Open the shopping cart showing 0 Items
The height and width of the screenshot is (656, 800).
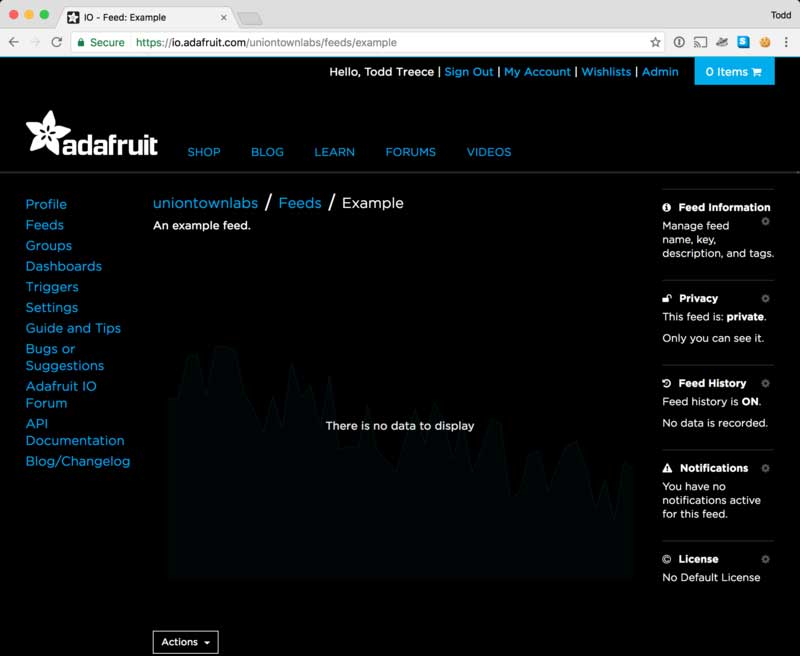tap(734, 71)
